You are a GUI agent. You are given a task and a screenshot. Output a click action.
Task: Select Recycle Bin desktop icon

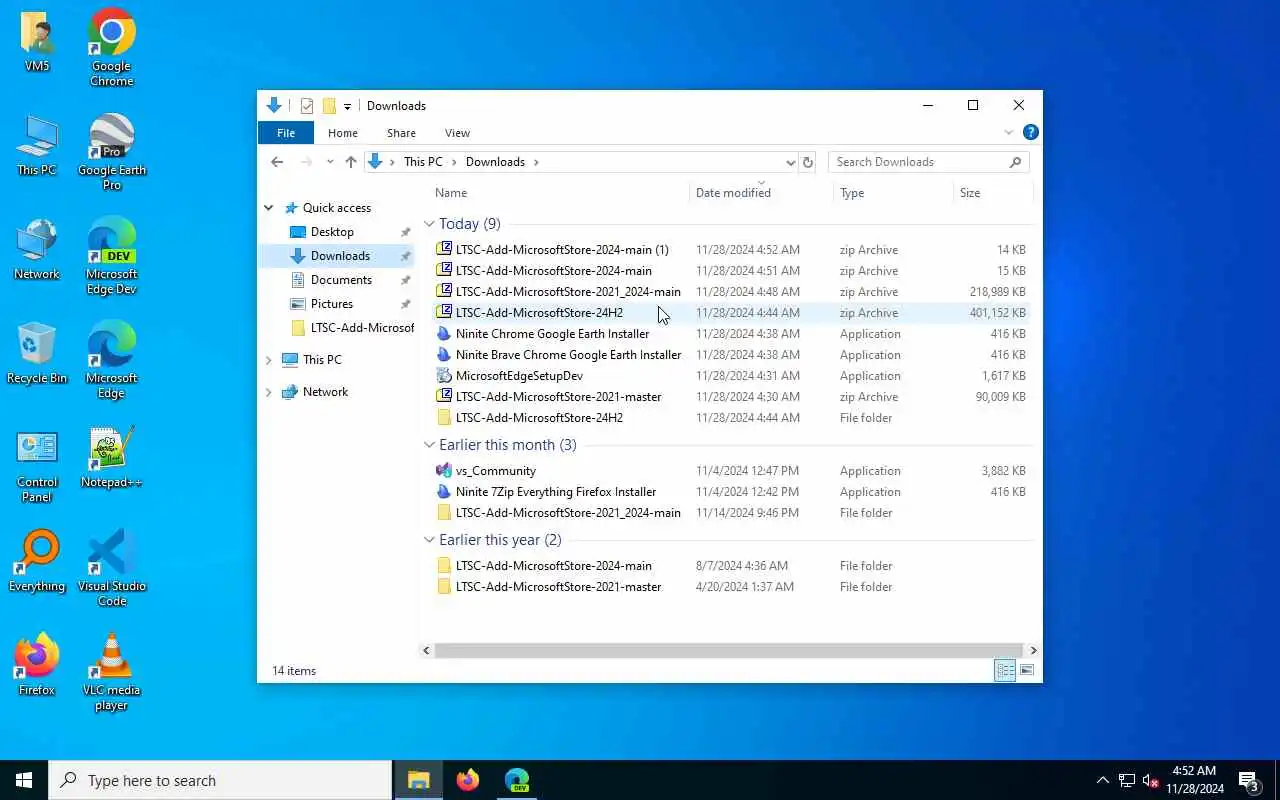tap(37, 354)
